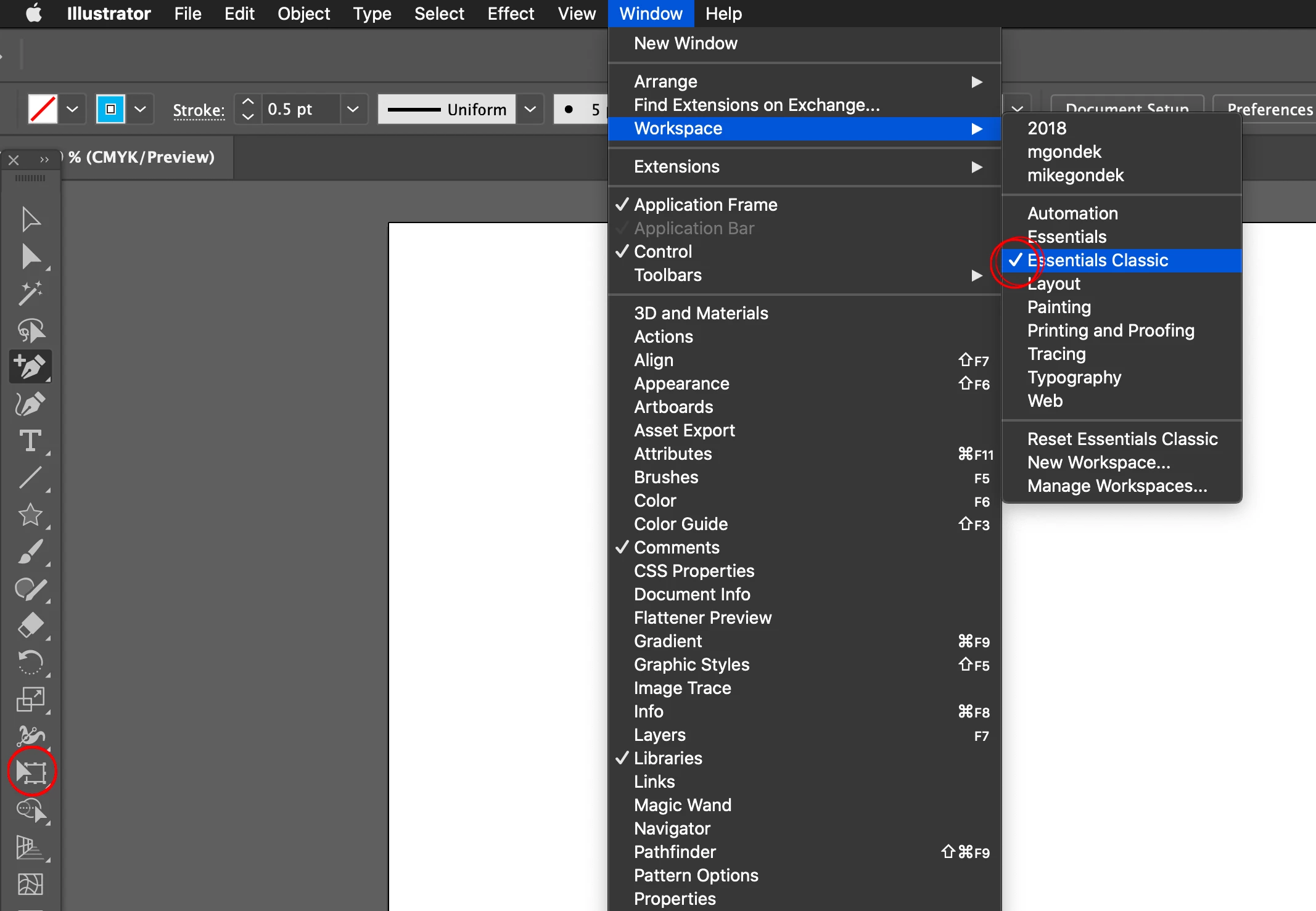Select the Eraser tool
The height and width of the screenshot is (911, 1316).
pyautogui.click(x=31, y=626)
